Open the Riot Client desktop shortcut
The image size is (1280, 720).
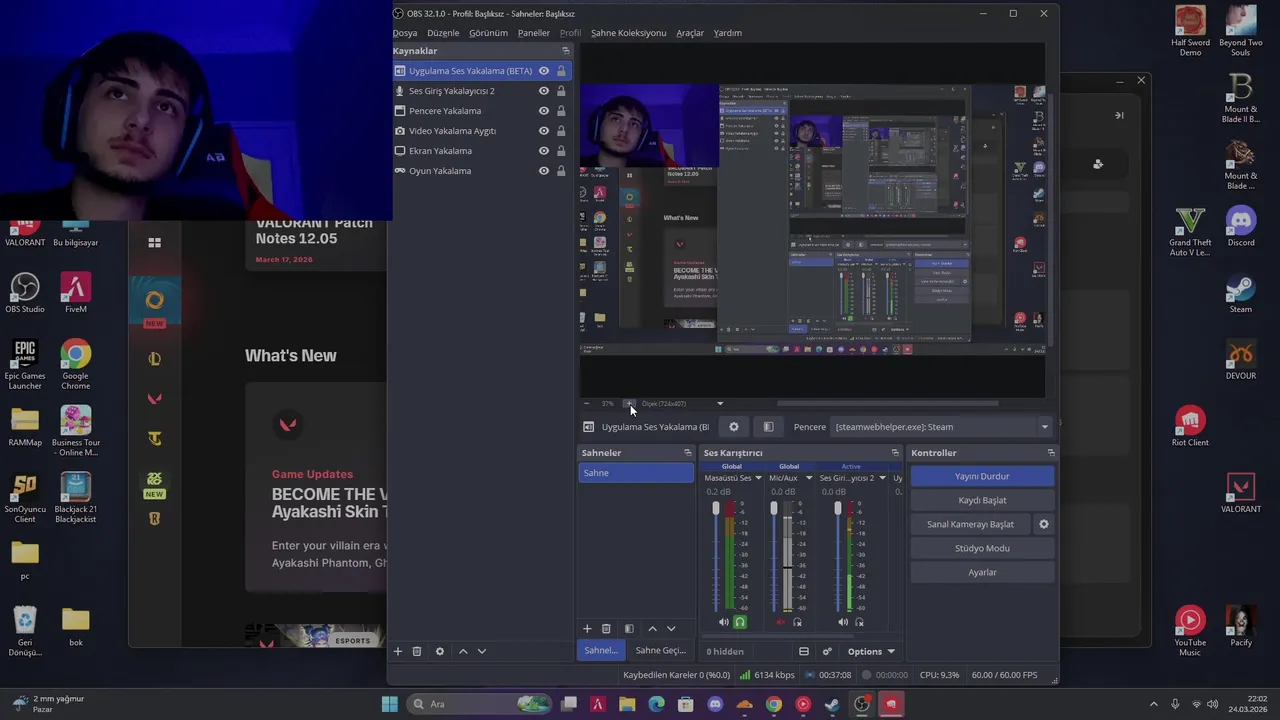click(x=1190, y=427)
